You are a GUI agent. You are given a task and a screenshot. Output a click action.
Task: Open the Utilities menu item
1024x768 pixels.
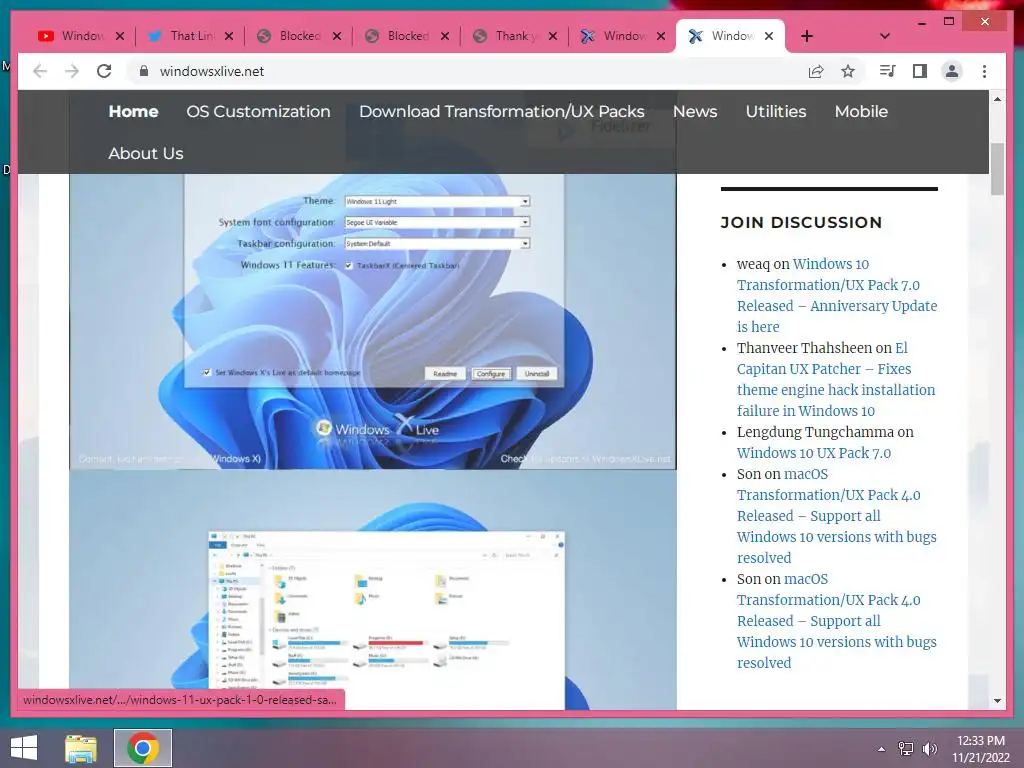click(776, 112)
